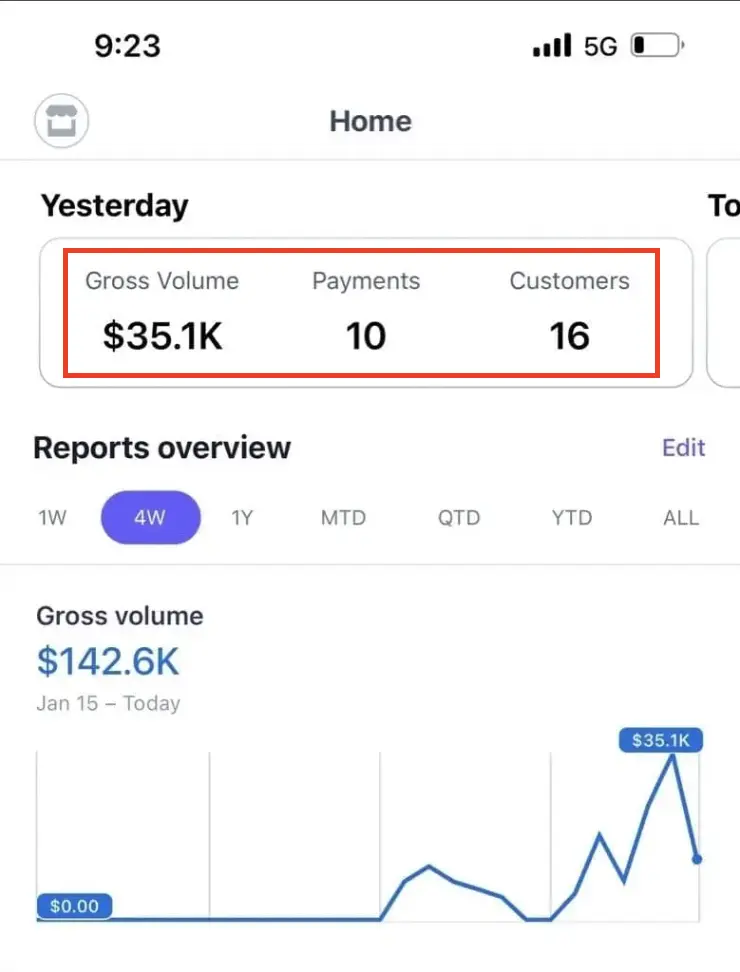Switch to 1Y time range
The width and height of the screenshot is (740, 972).
tap(242, 518)
